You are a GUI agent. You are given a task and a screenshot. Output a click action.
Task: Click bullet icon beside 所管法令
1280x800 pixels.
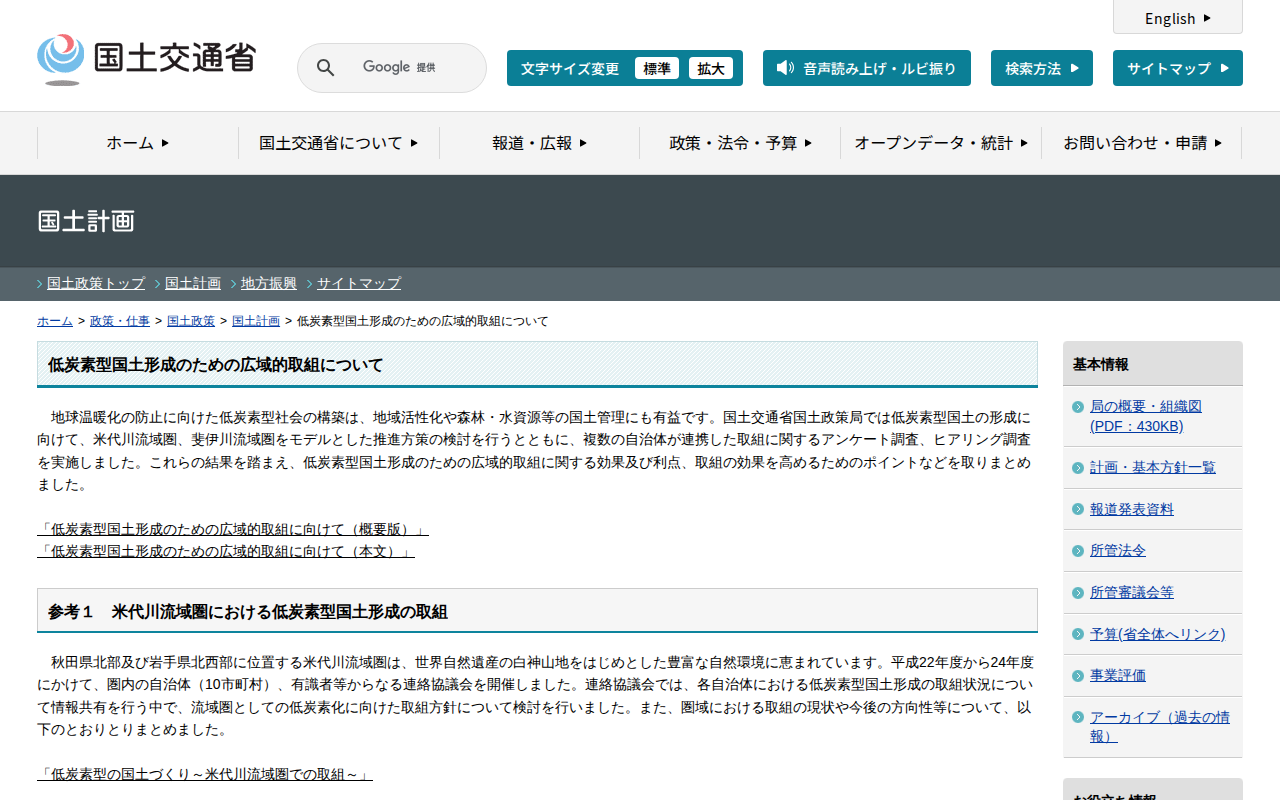(x=1077, y=551)
